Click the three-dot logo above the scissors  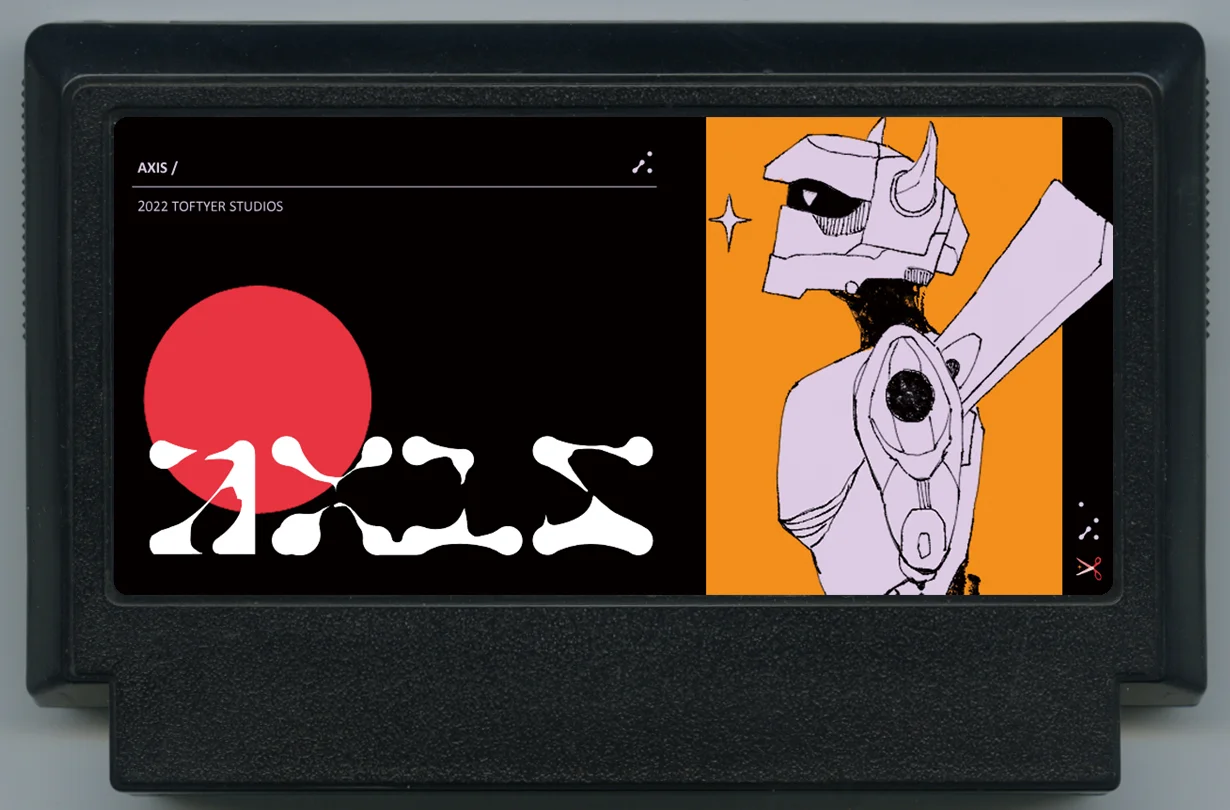(x=1089, y=521)
